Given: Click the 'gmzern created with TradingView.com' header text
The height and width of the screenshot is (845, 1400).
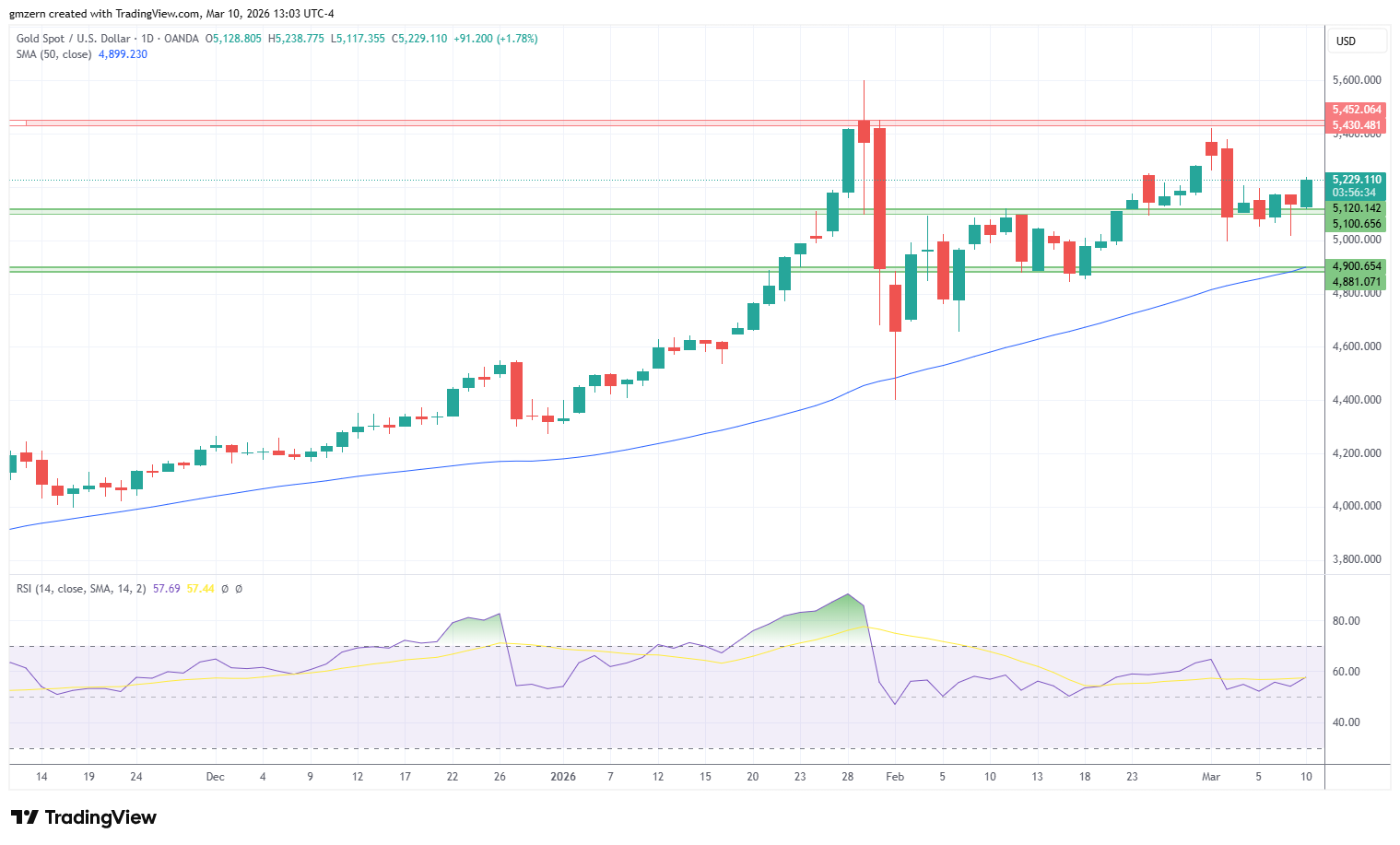Looking at the screenshot, I should [104, 14].
